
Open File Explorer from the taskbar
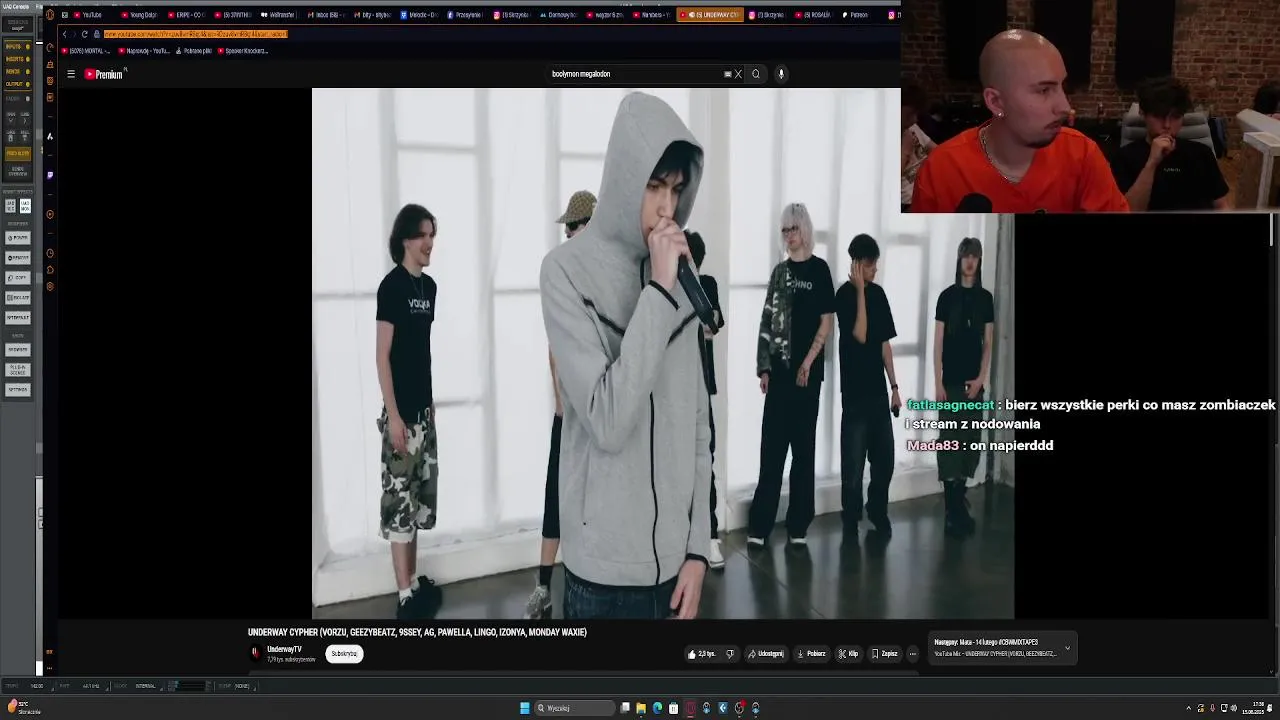pos(641,708)
